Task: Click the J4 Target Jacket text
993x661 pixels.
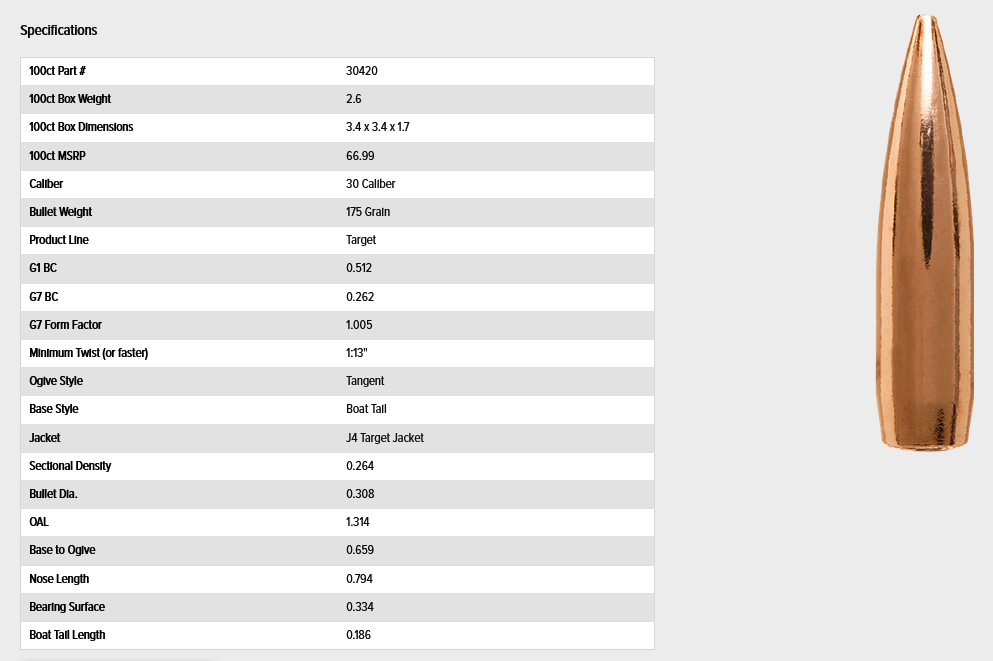Action: click(384, 438)
